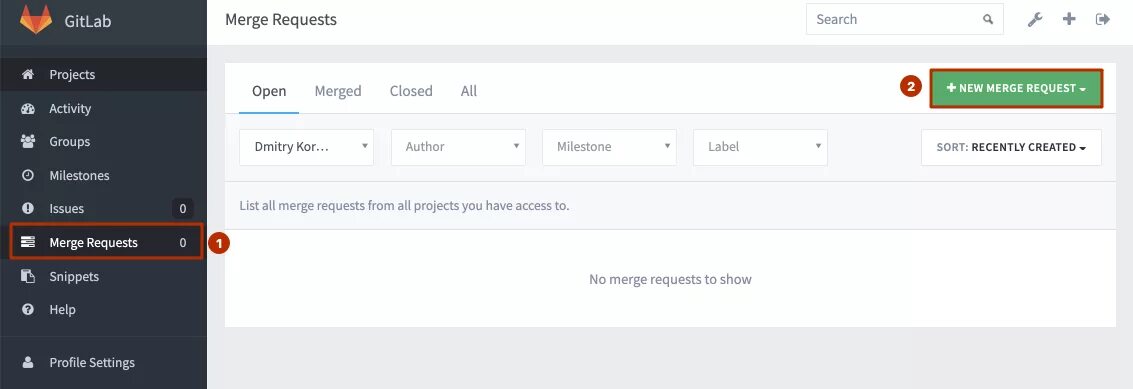Image resolution: width=1133 pixels, height=389 pixels.
Task: Click the Groups people icon
Action: point(27,142)
